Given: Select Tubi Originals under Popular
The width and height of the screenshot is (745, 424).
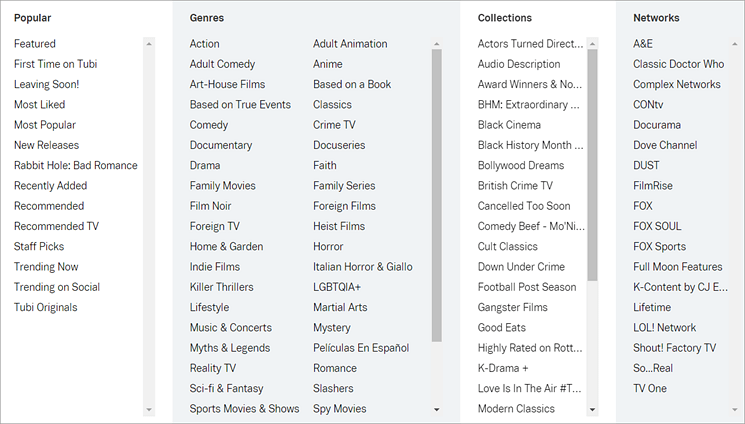Looking at the screenshot, I should pyautogui.click(x=45, y=307).
